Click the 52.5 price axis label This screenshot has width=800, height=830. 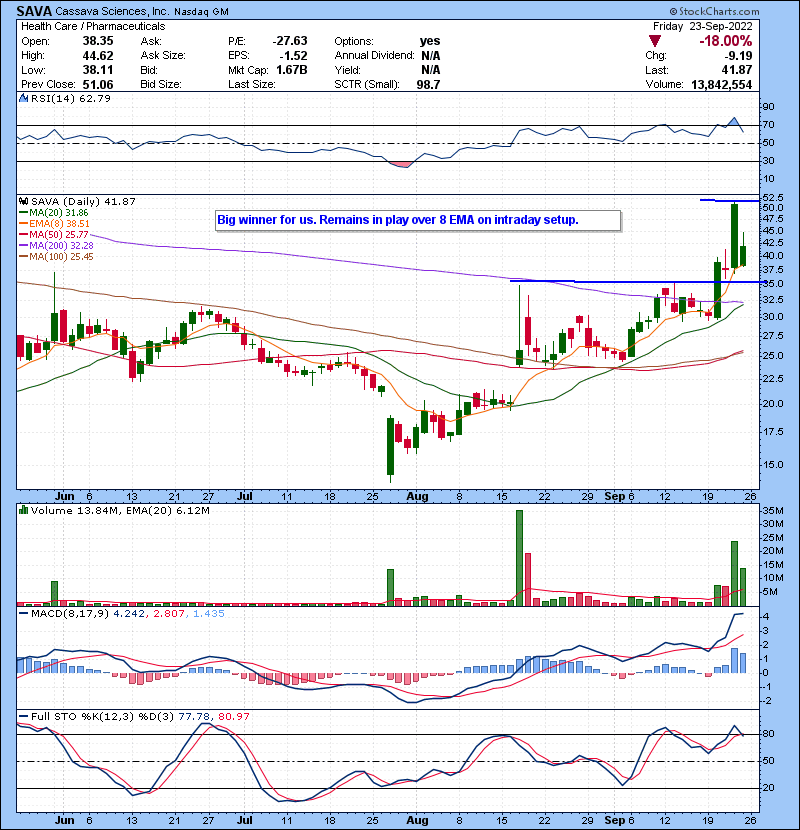click(773, 197)
